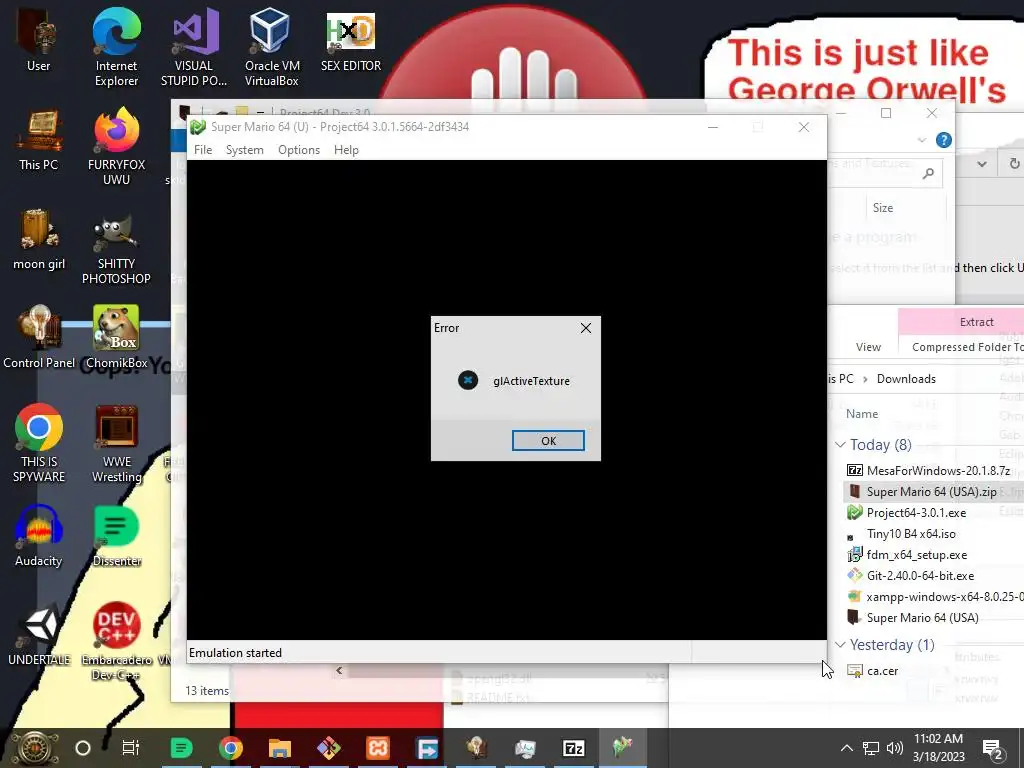Select Dissenter desktop icon
Screen dimensions: 1024x768
click(116, 536)
